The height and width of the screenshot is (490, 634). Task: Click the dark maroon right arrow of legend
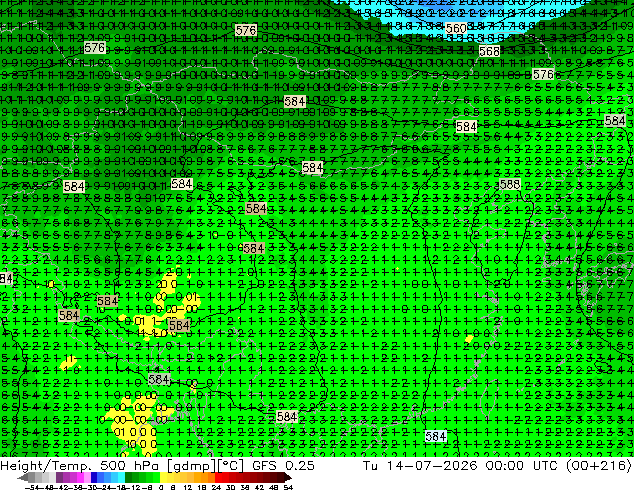(288, 477)
